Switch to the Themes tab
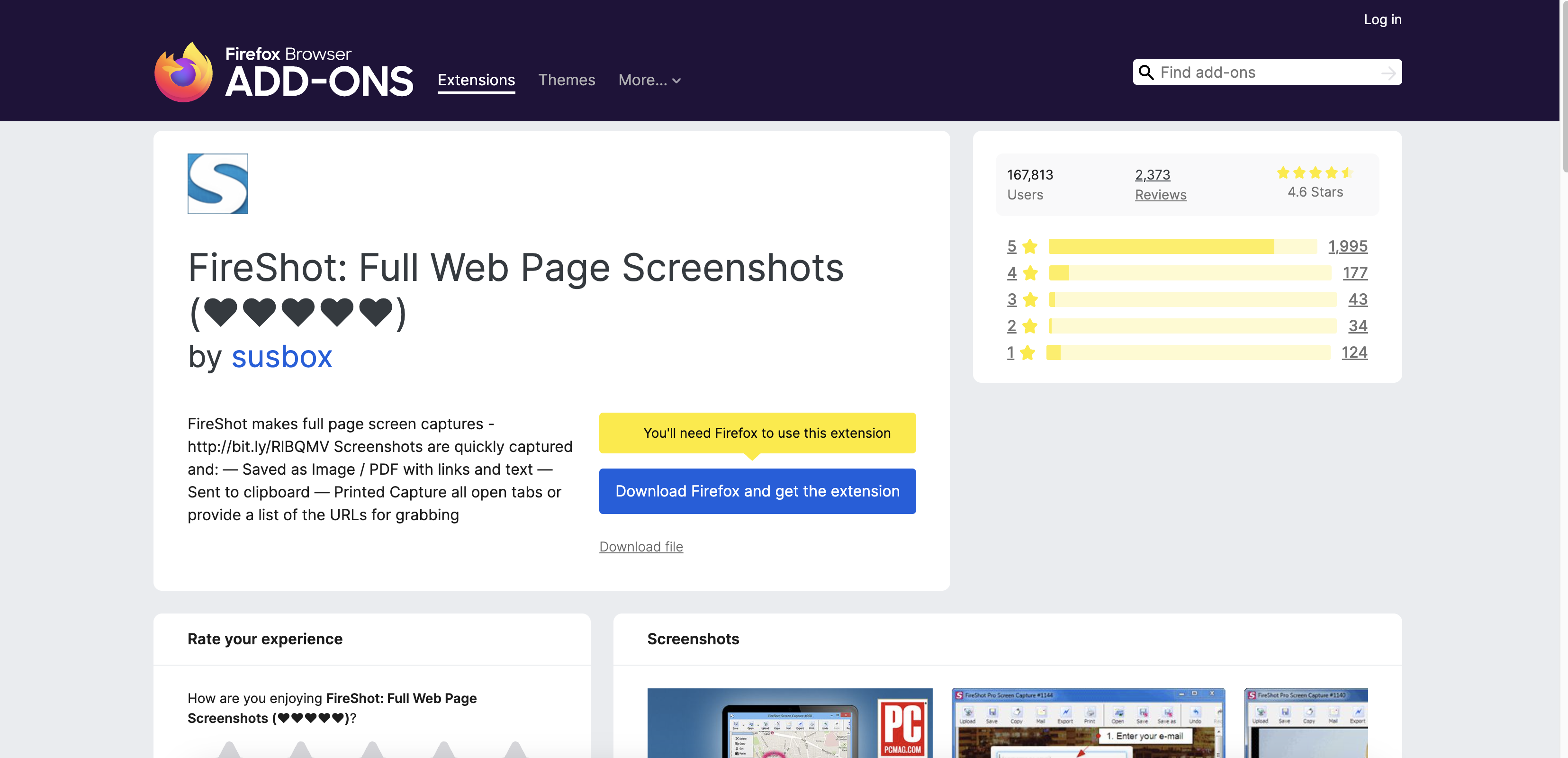1568x758 pixels. 566,80
